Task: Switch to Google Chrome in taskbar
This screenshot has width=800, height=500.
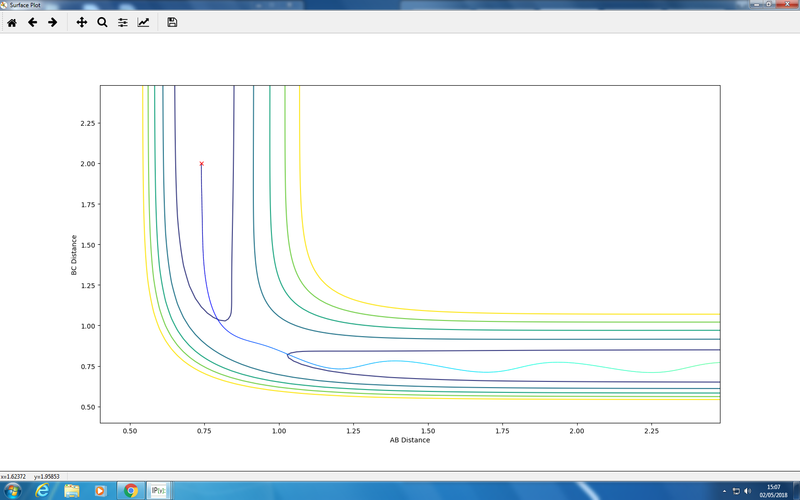Action: point(130,490)
